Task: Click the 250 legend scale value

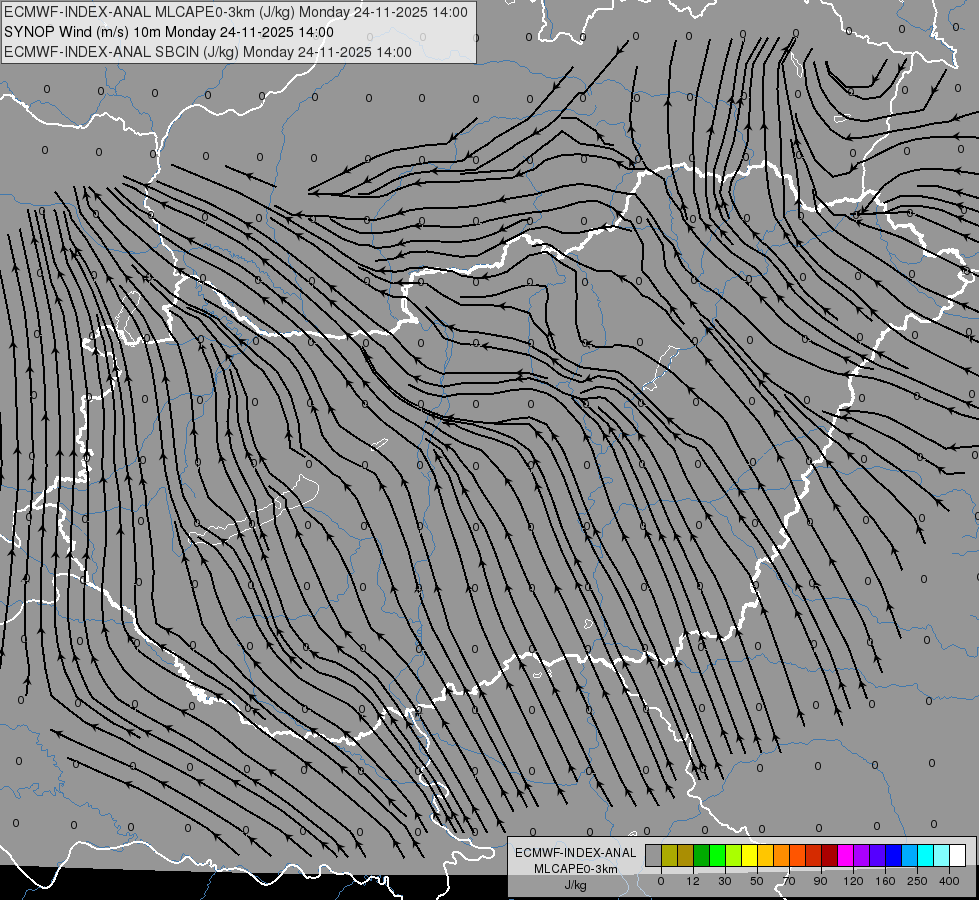Action: [917, 881]
